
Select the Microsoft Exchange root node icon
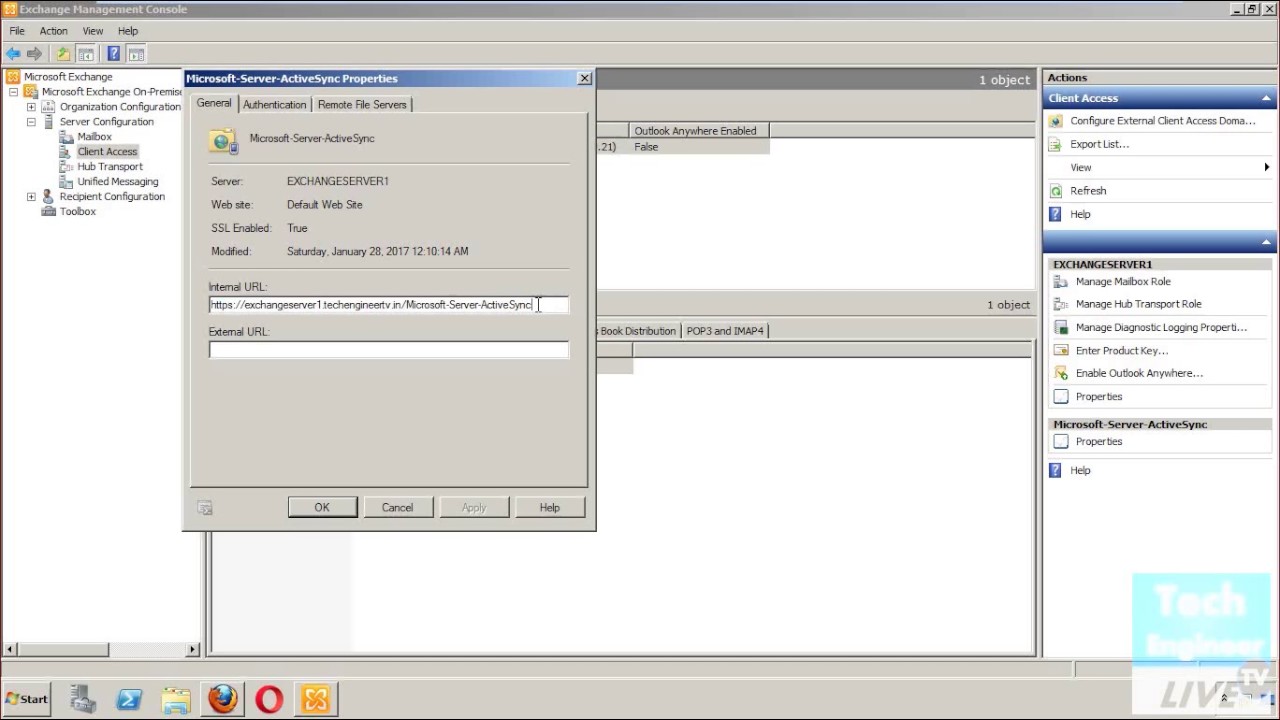point(13,76)
